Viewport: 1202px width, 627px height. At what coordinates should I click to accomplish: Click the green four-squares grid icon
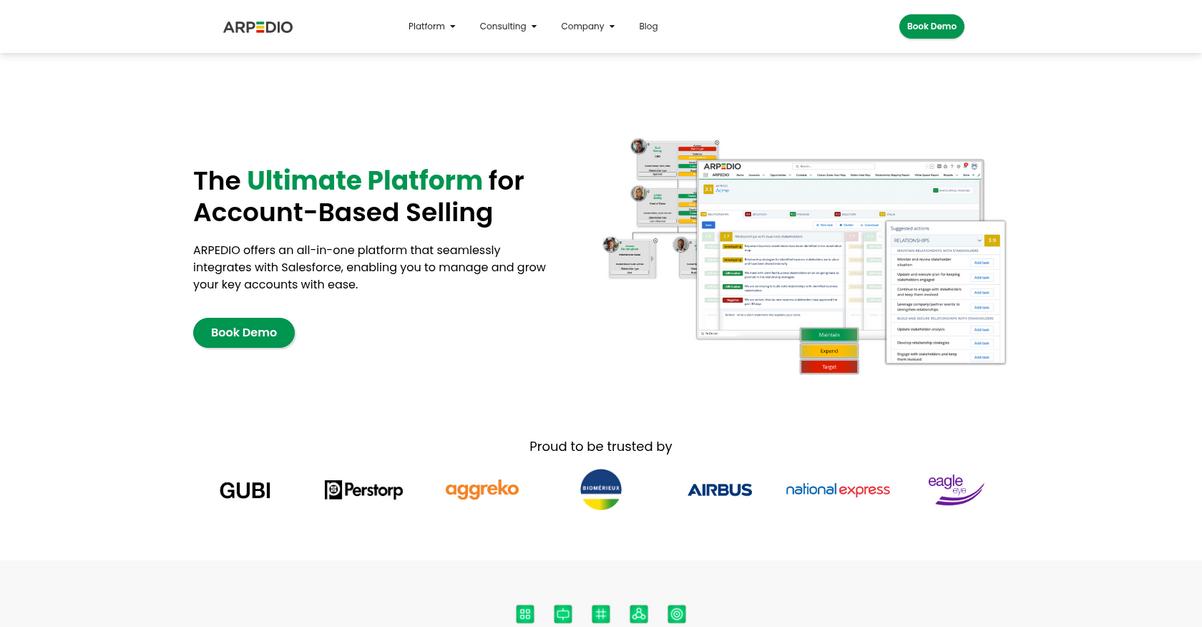525,614
